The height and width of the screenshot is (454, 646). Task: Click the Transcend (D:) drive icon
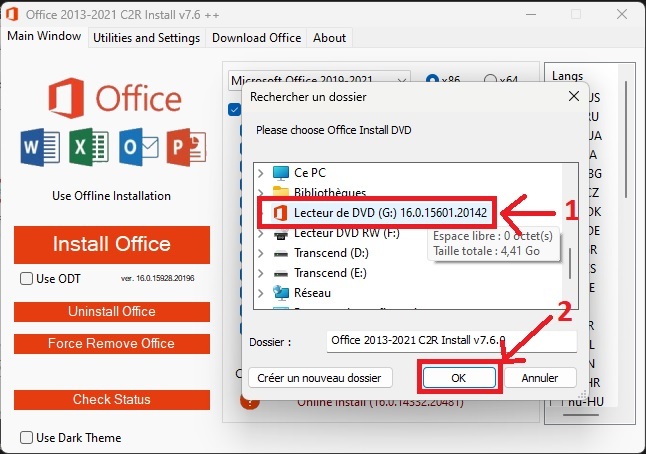(x=281, y=253)
